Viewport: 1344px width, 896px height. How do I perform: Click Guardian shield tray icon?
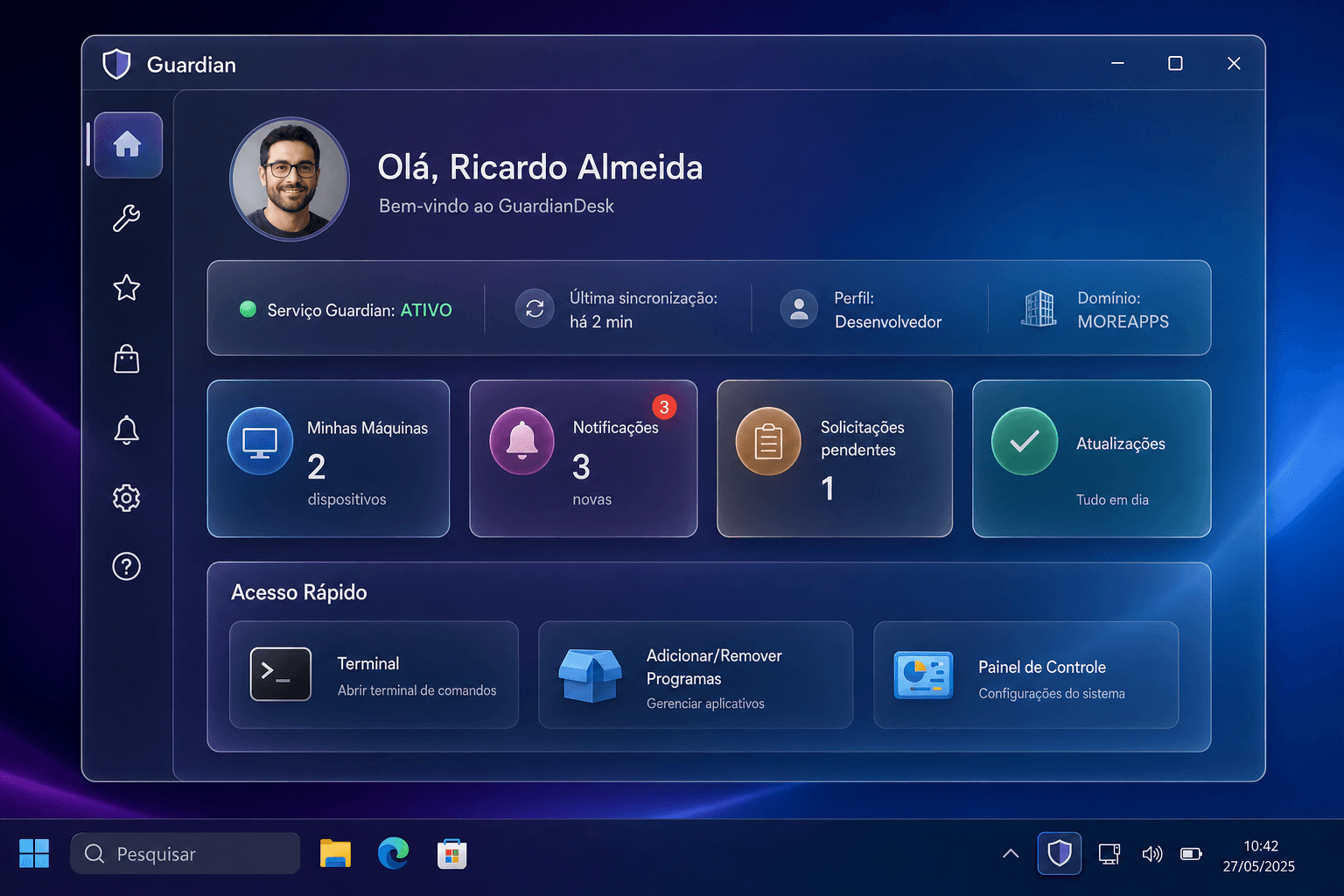coord(1060,853)
